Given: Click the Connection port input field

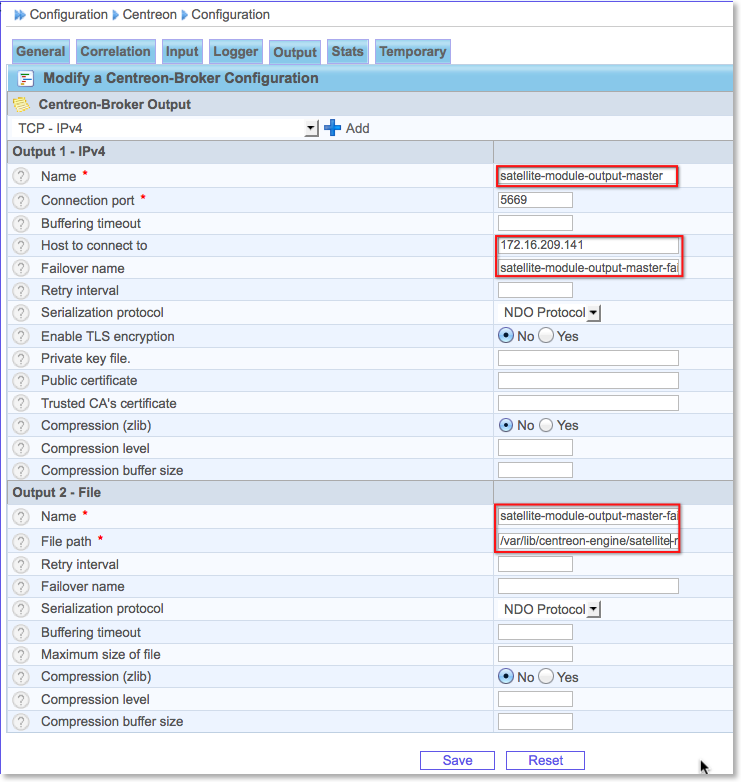Looking at the screenshot, I should pos(535,200).
